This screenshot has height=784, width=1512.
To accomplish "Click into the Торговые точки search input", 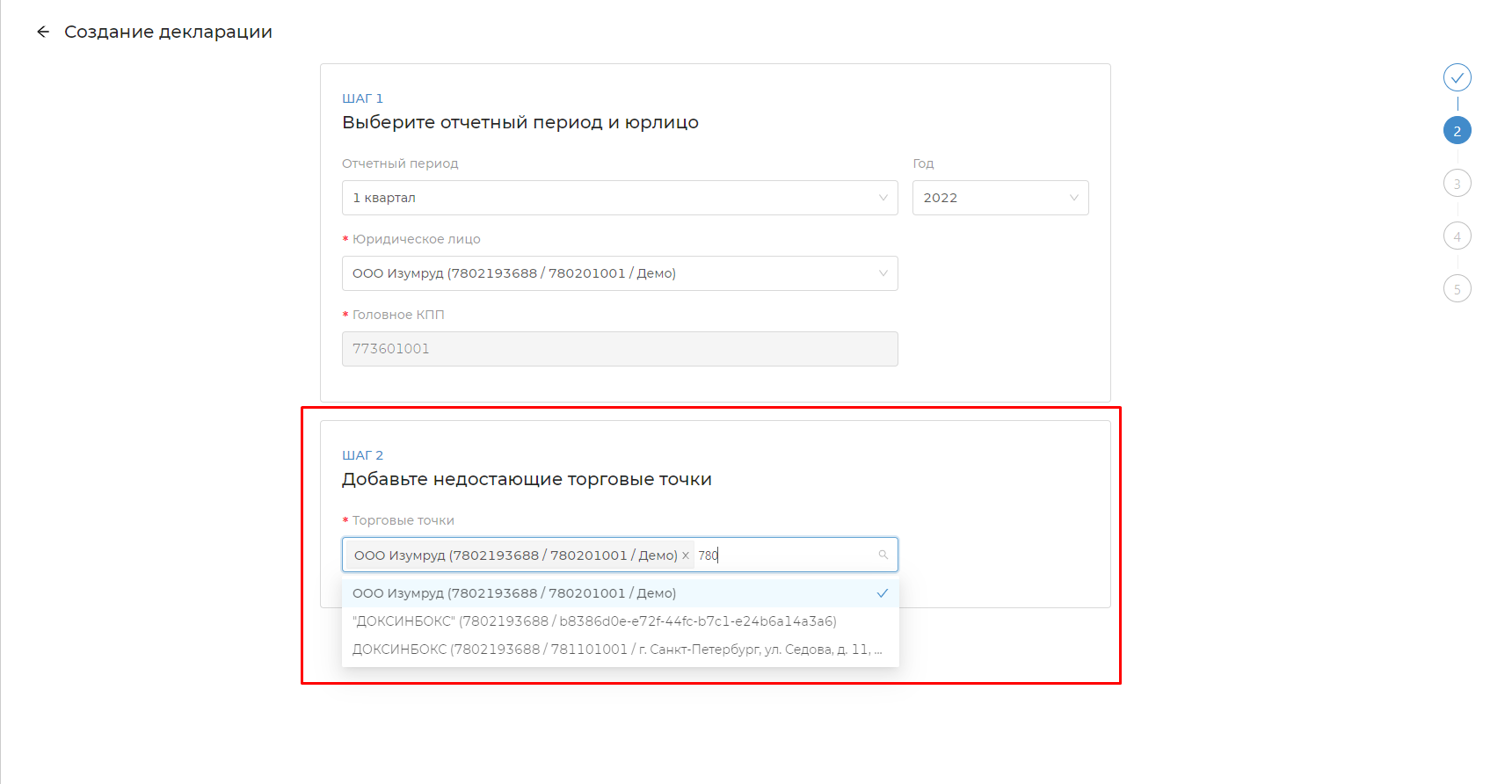I will click(x=791, y=555).
